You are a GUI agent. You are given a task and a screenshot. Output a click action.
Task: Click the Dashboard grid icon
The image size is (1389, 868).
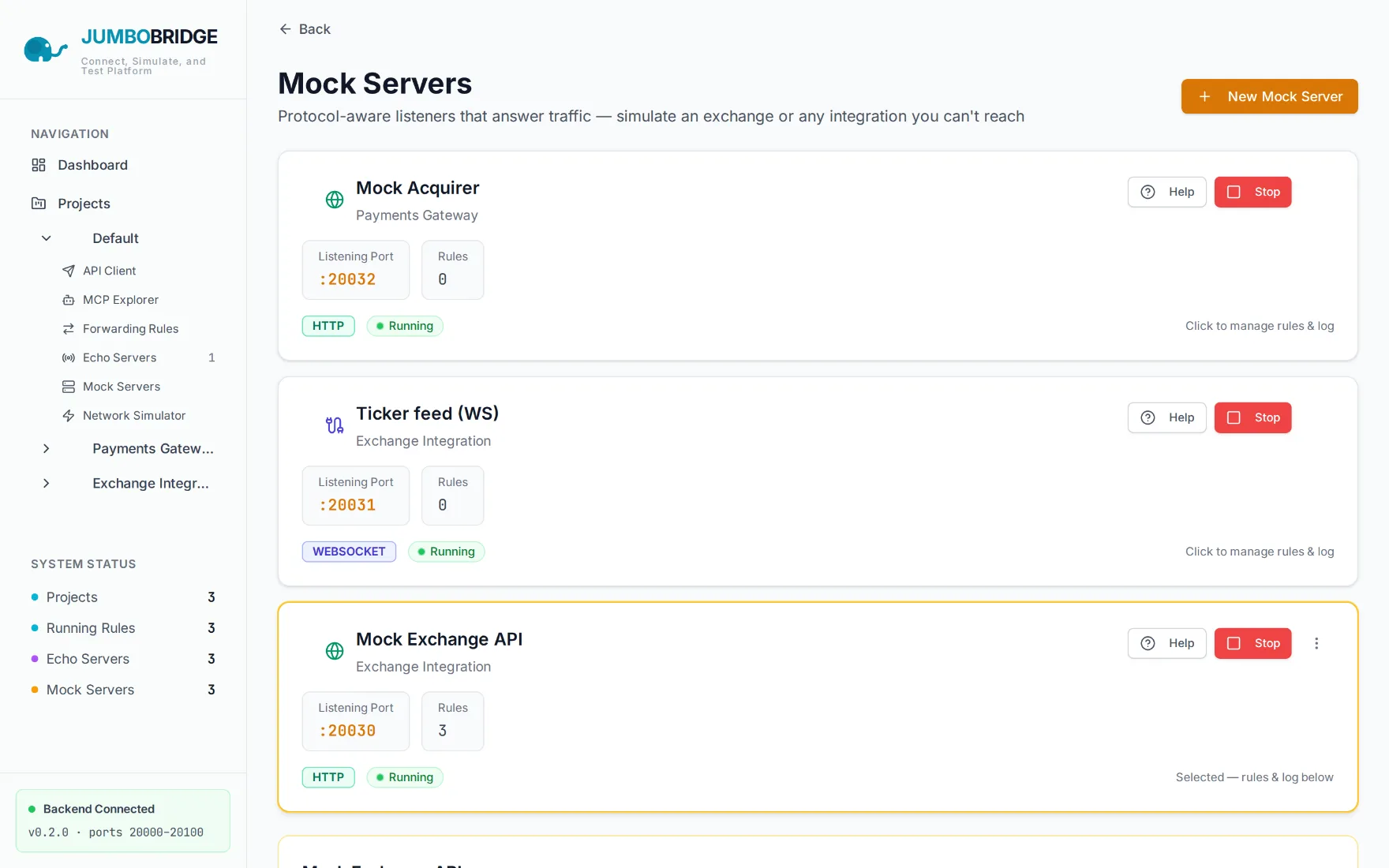tap(38, 165)
